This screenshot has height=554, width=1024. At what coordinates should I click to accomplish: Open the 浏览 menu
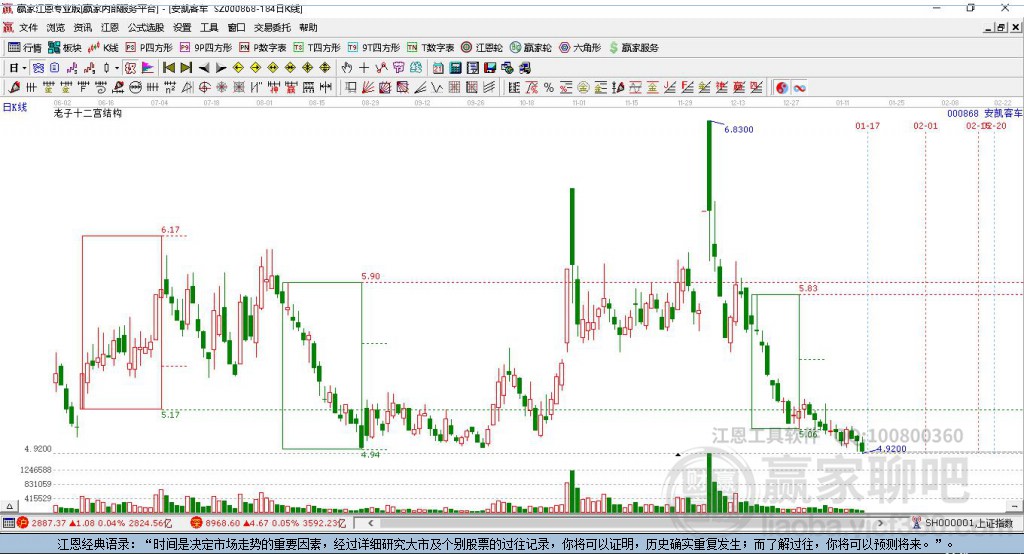56,27
